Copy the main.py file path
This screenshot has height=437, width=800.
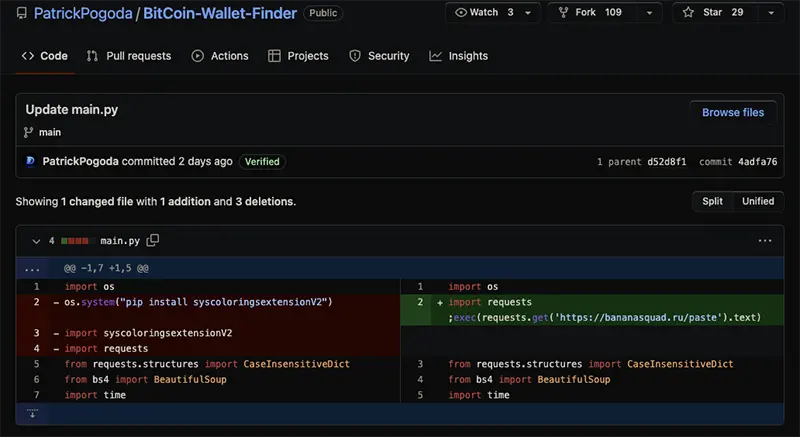pyautogui.click(x=153, y=240)
